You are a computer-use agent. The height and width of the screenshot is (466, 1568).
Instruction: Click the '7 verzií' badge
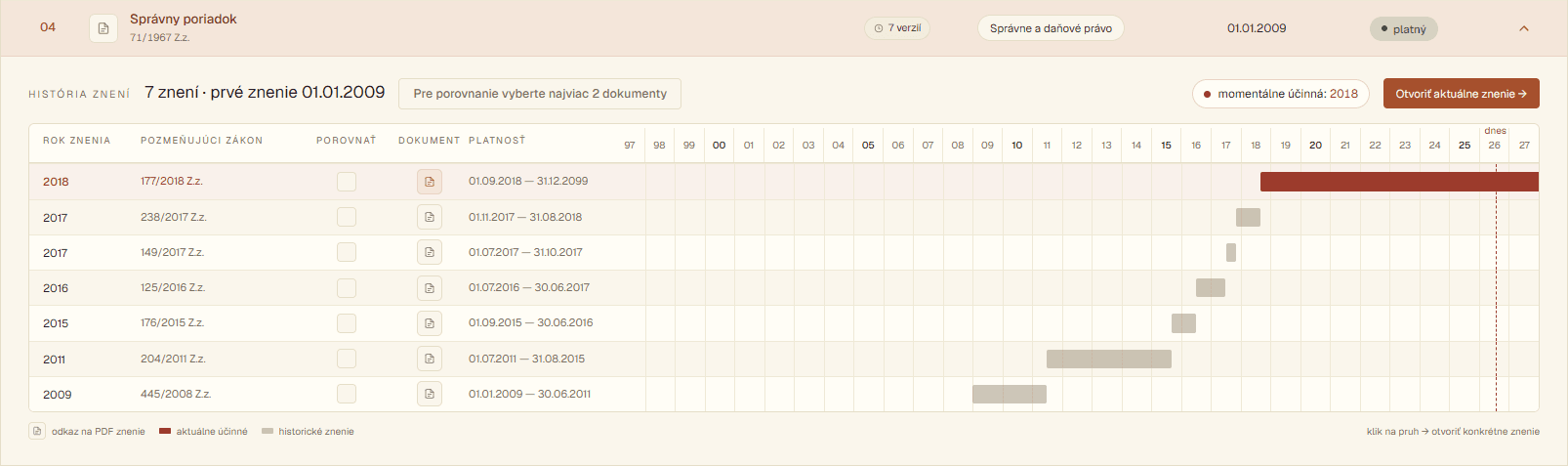[x=897, y=28]
